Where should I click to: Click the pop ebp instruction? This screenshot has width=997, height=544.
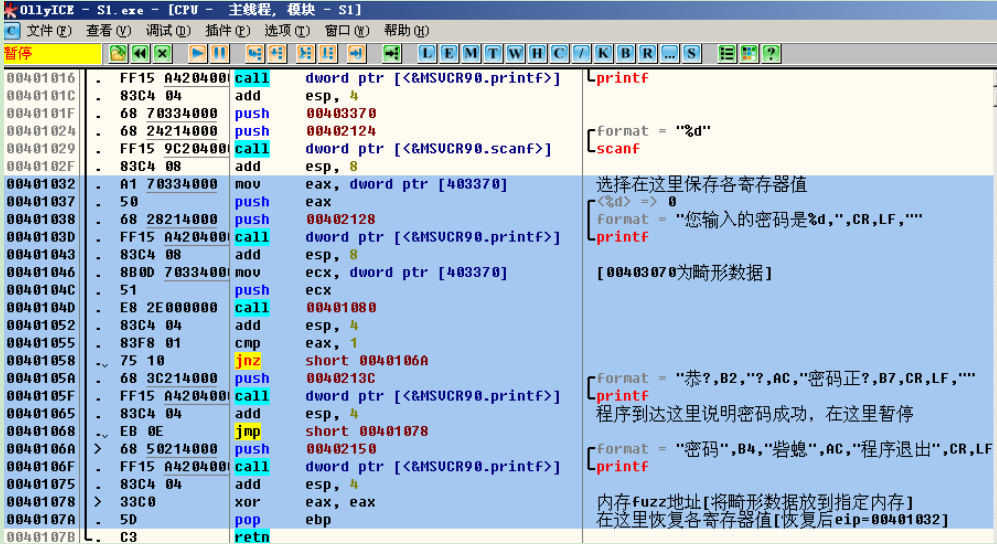282,520
